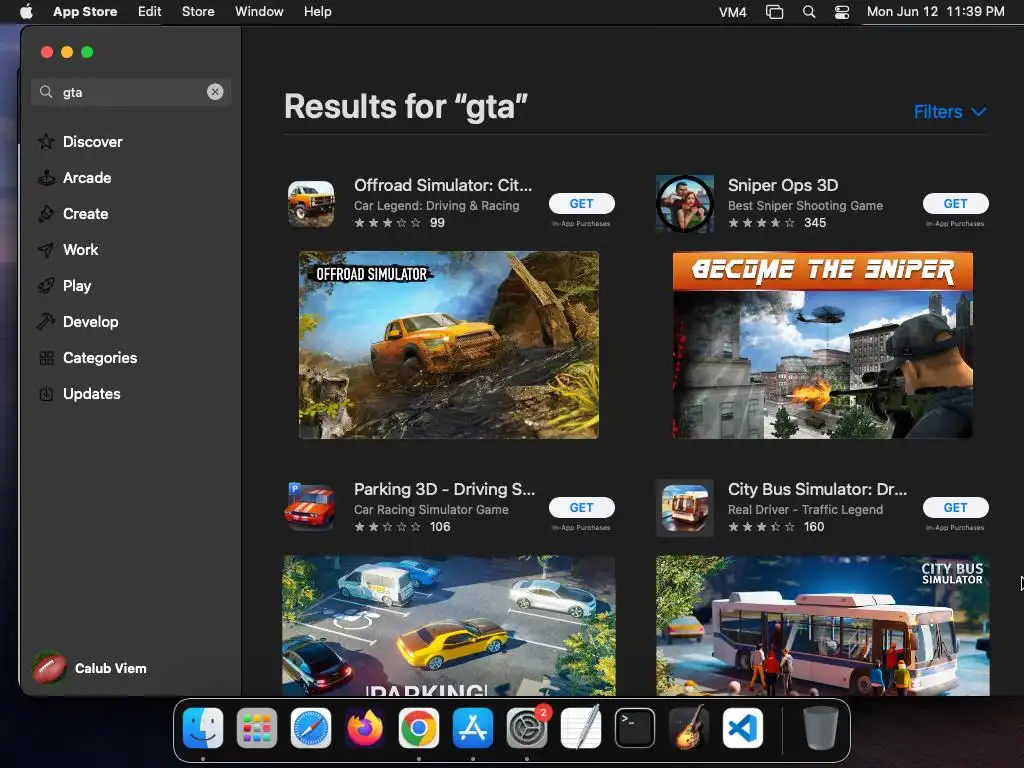Get the Offroad Simulator app
The width and height of the screenshot is (1024, 768).
coord(581,204)
